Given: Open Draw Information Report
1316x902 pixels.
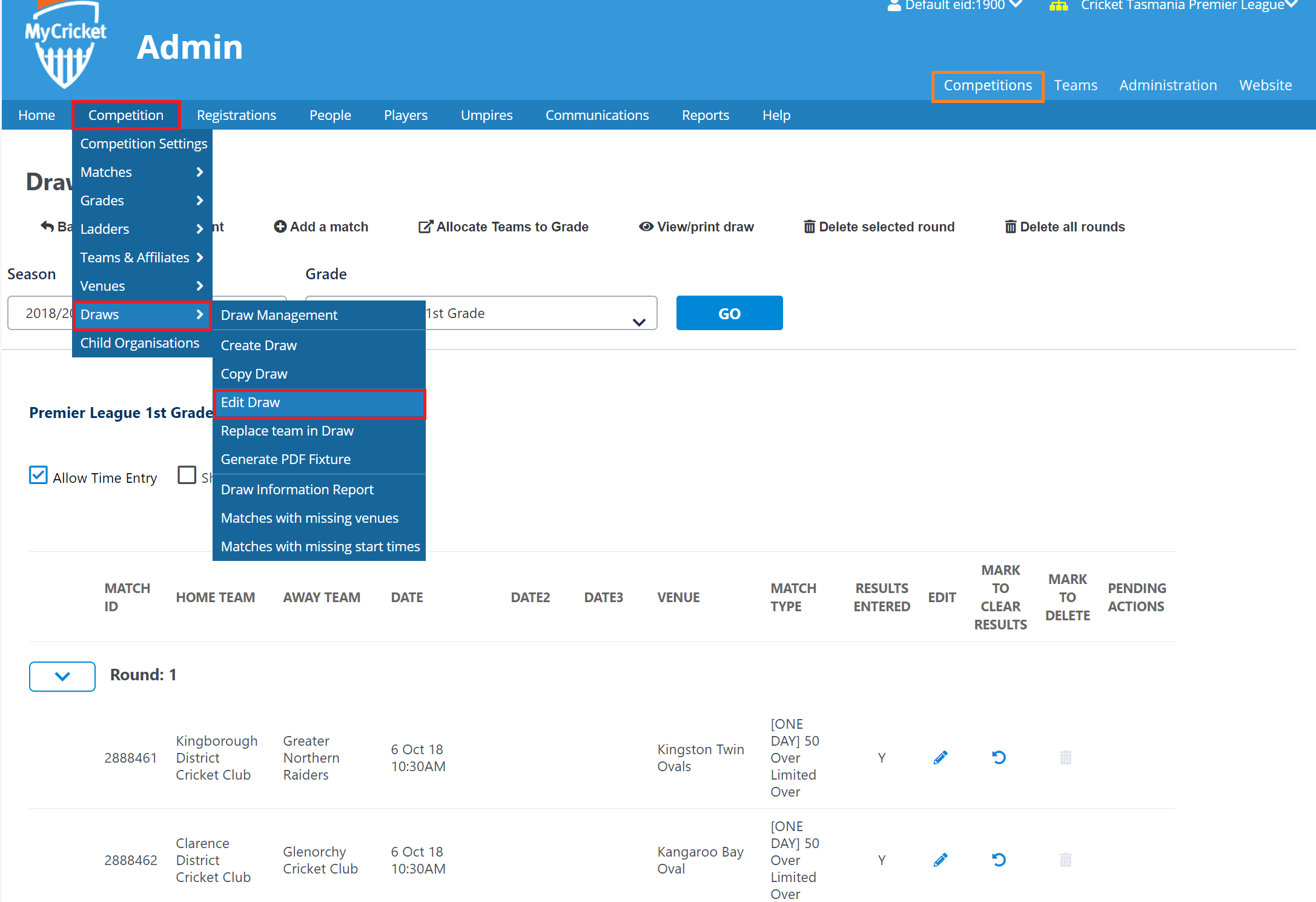Looking at the screenshot, I should pos(319,489).
